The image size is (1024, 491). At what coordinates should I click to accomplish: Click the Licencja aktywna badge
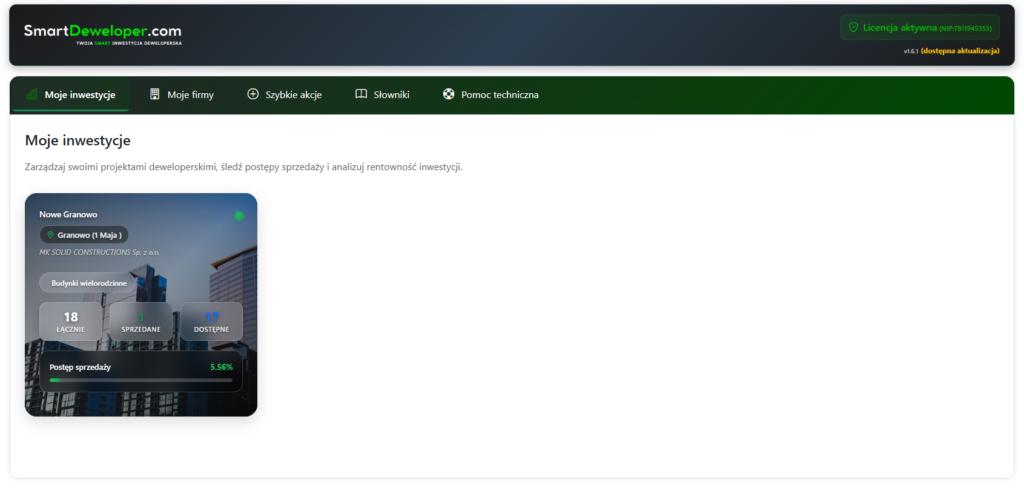click(x=919, y=28)
